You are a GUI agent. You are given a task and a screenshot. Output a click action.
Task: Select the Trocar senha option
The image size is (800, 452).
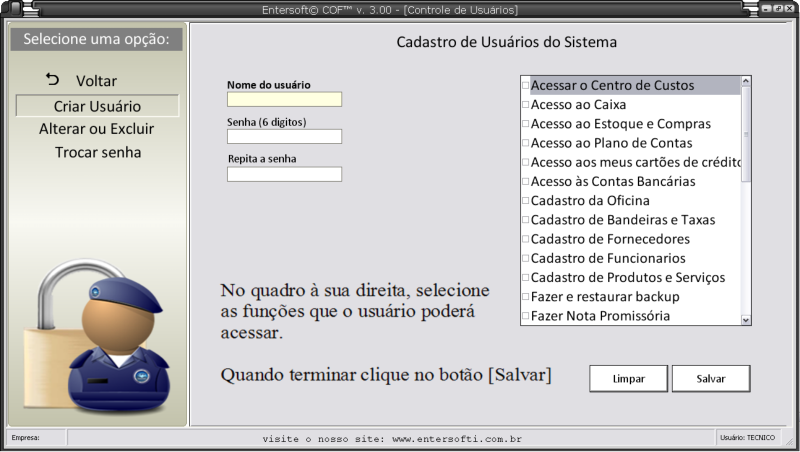pos(98,152)
